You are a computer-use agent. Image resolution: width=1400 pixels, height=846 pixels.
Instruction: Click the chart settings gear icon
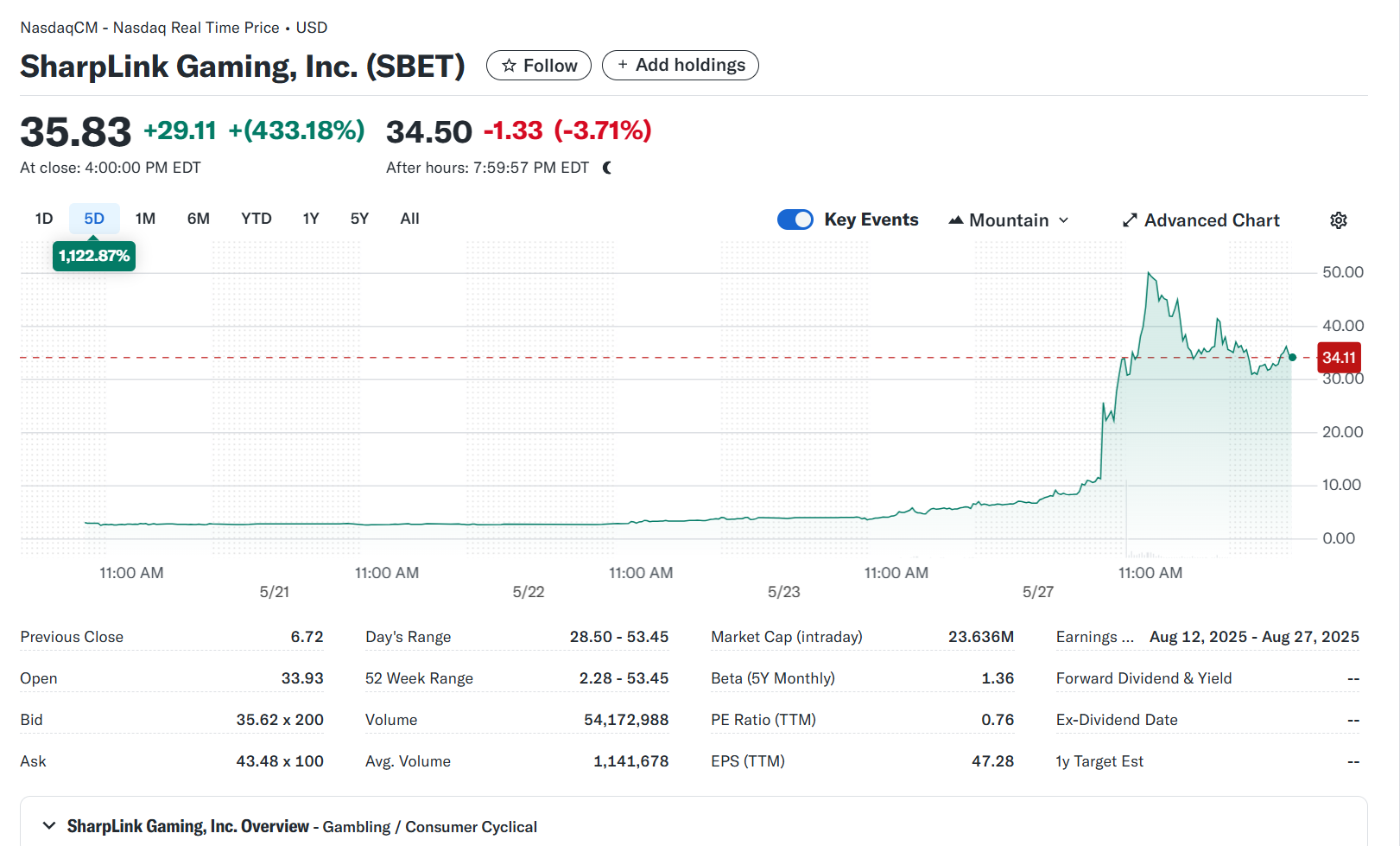pyautogui.click(x=1338, y=220)
